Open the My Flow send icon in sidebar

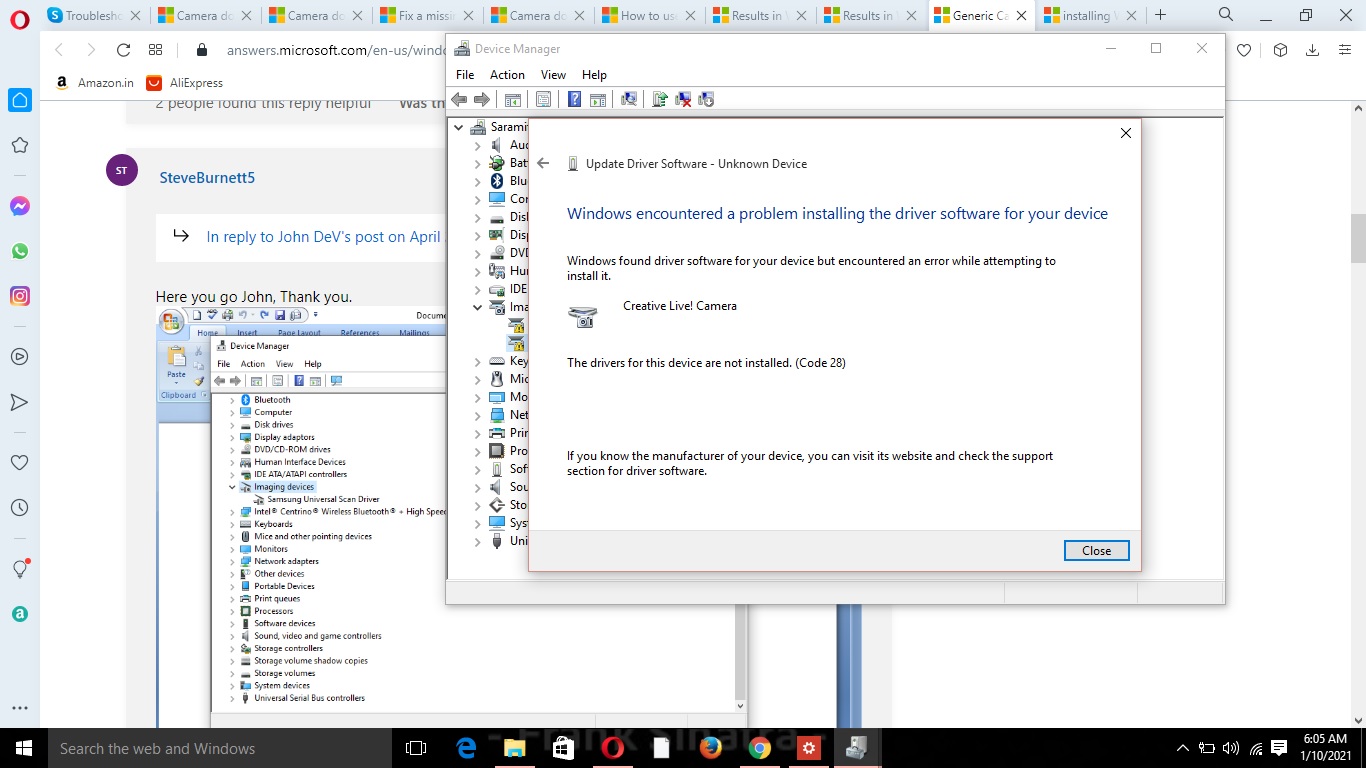click(20, 402)
